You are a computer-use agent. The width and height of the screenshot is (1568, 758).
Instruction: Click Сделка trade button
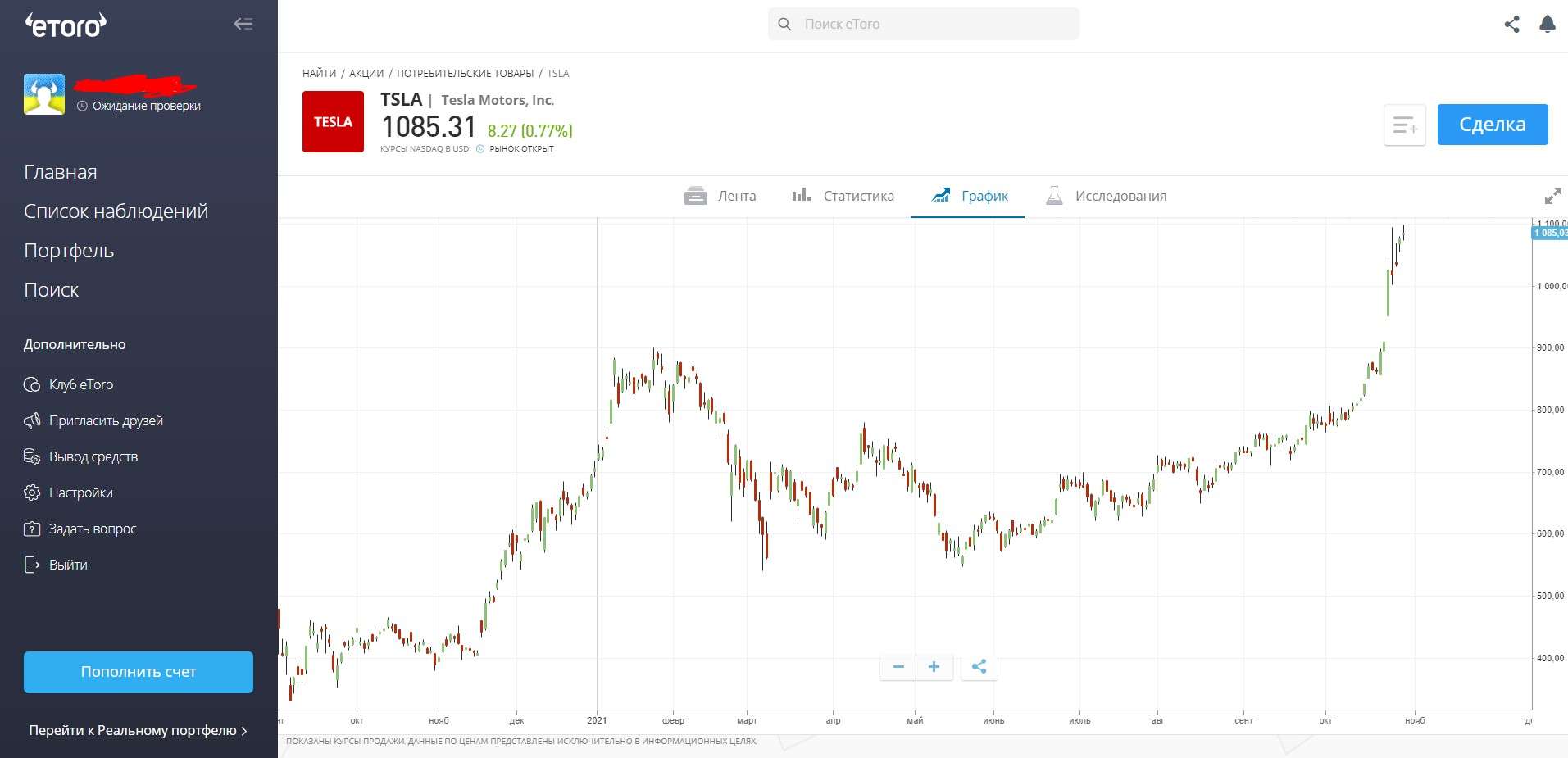point(1493,125)
